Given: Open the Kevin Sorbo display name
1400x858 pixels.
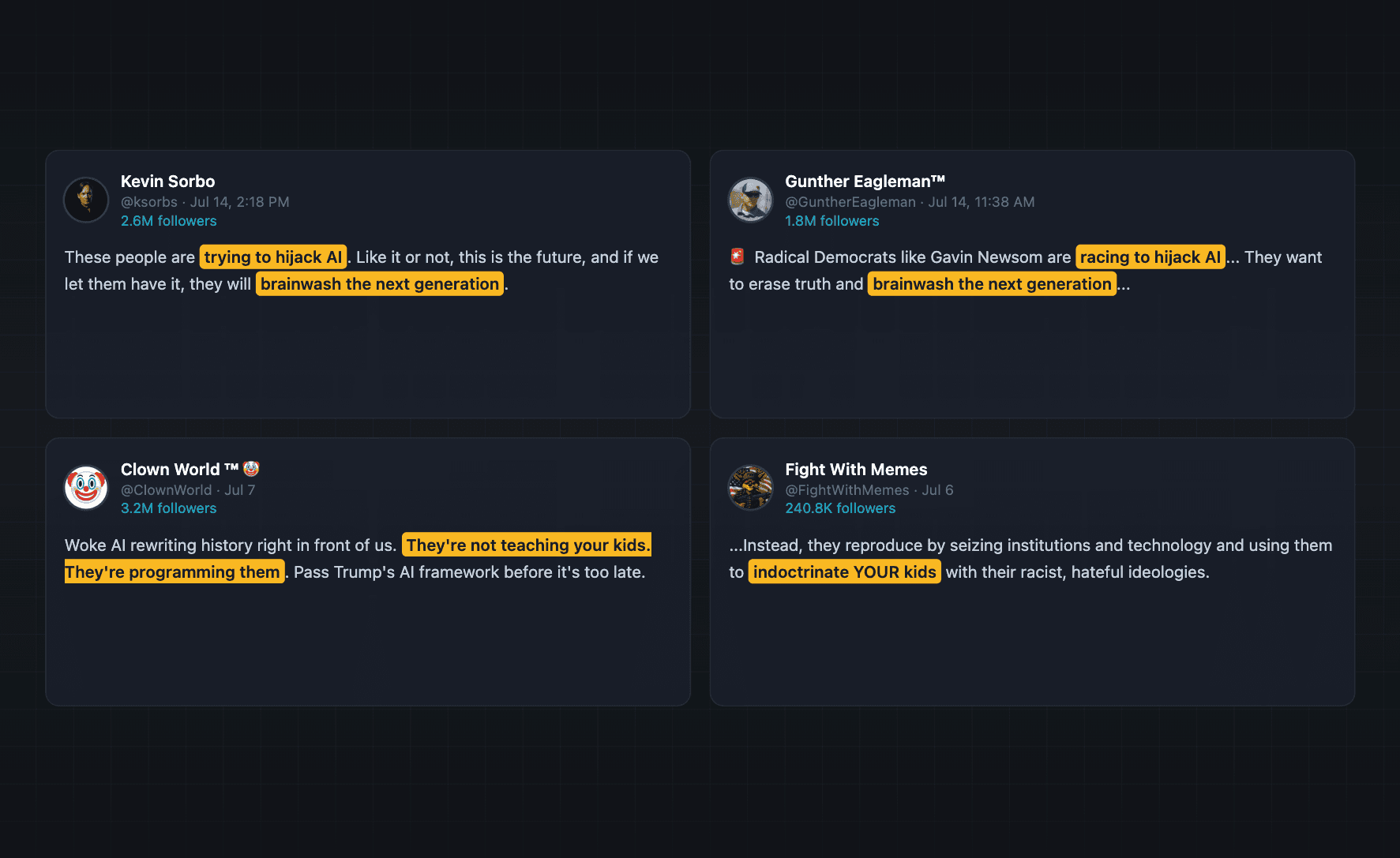Looking at the screenshot, I should [167, 182].
